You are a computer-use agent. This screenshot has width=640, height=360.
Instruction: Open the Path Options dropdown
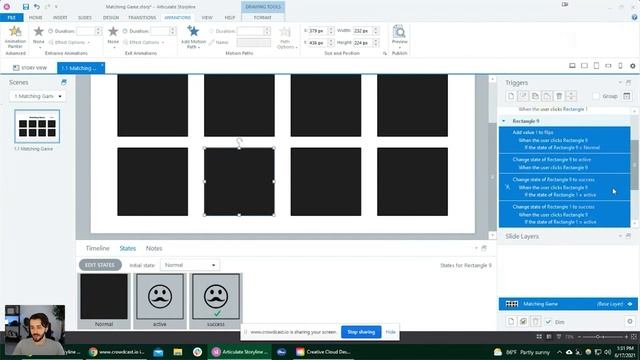(286, 37)
